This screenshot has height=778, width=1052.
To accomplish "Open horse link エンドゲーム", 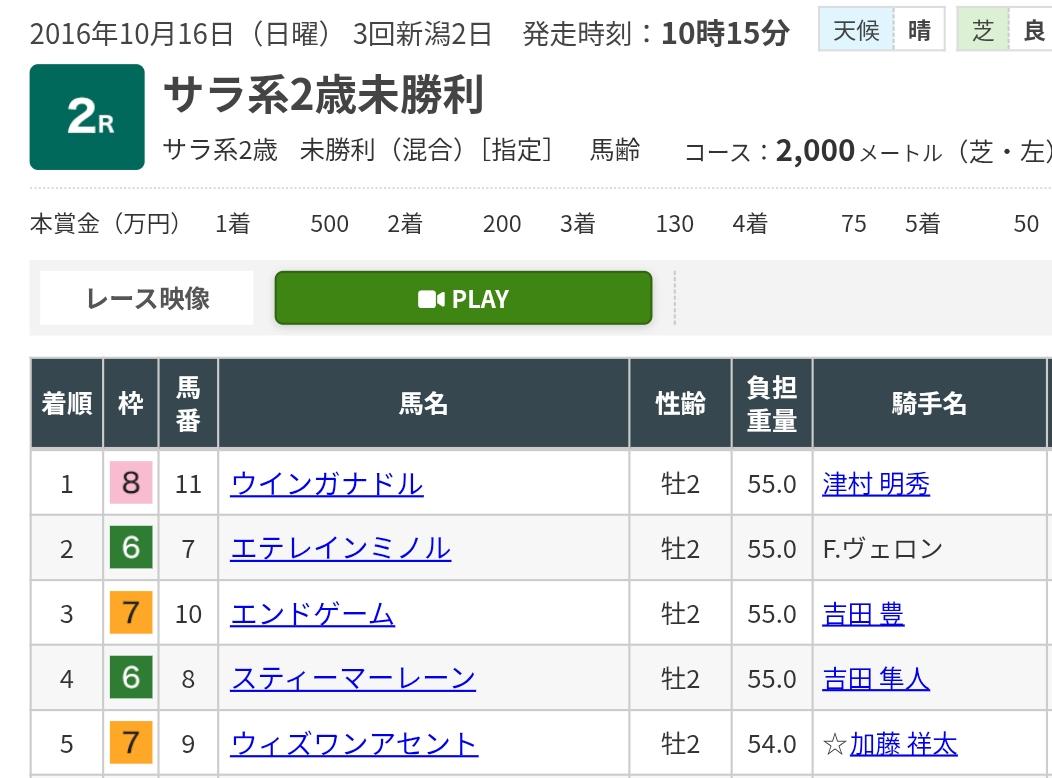I will 312,614.
